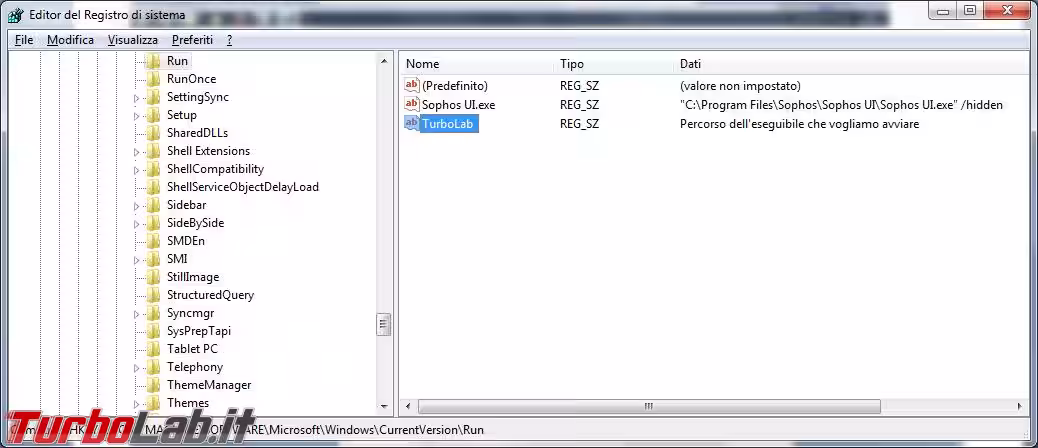Image resolution: width=1038 pixels, height=448 pixels.
Task: Click the tree pane scroll-up arrow
Action: (x=384, y=61)
